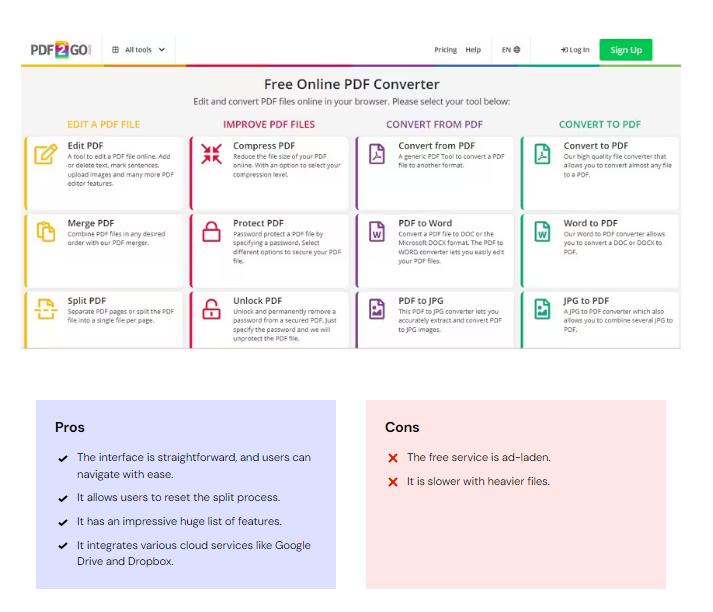Screen dimensions: 713x612
Task: Expand the All tools dropdown chevron
Action: [x=162, y=50]
